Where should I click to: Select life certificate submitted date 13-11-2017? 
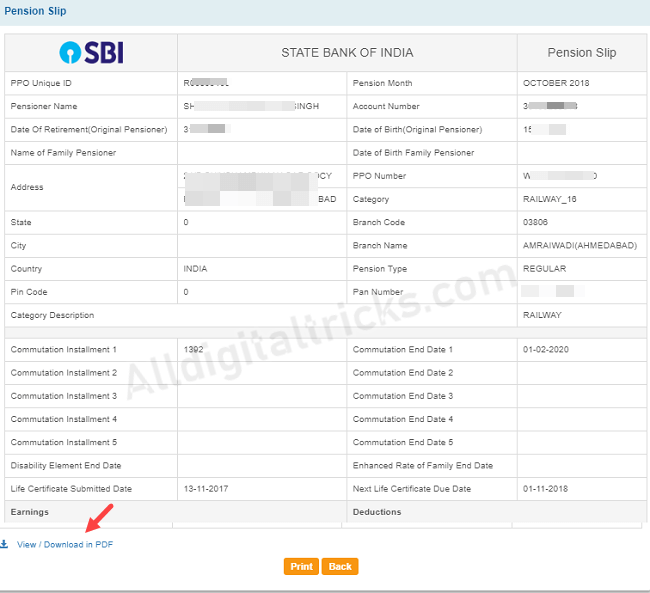point(206,489)
